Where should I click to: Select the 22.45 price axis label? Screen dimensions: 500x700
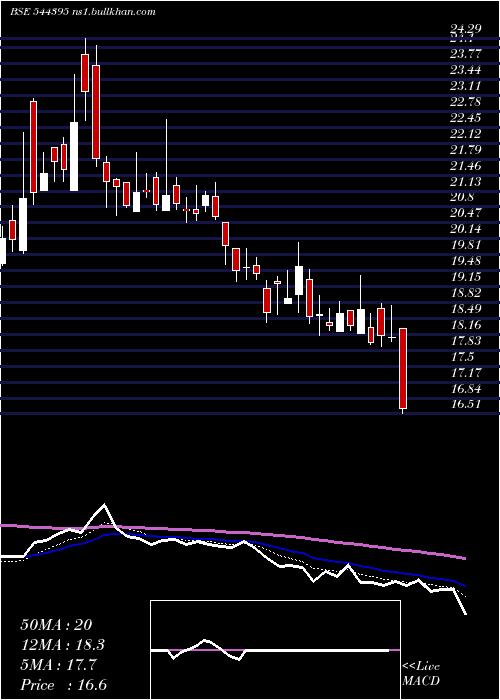tap(466, 118)
